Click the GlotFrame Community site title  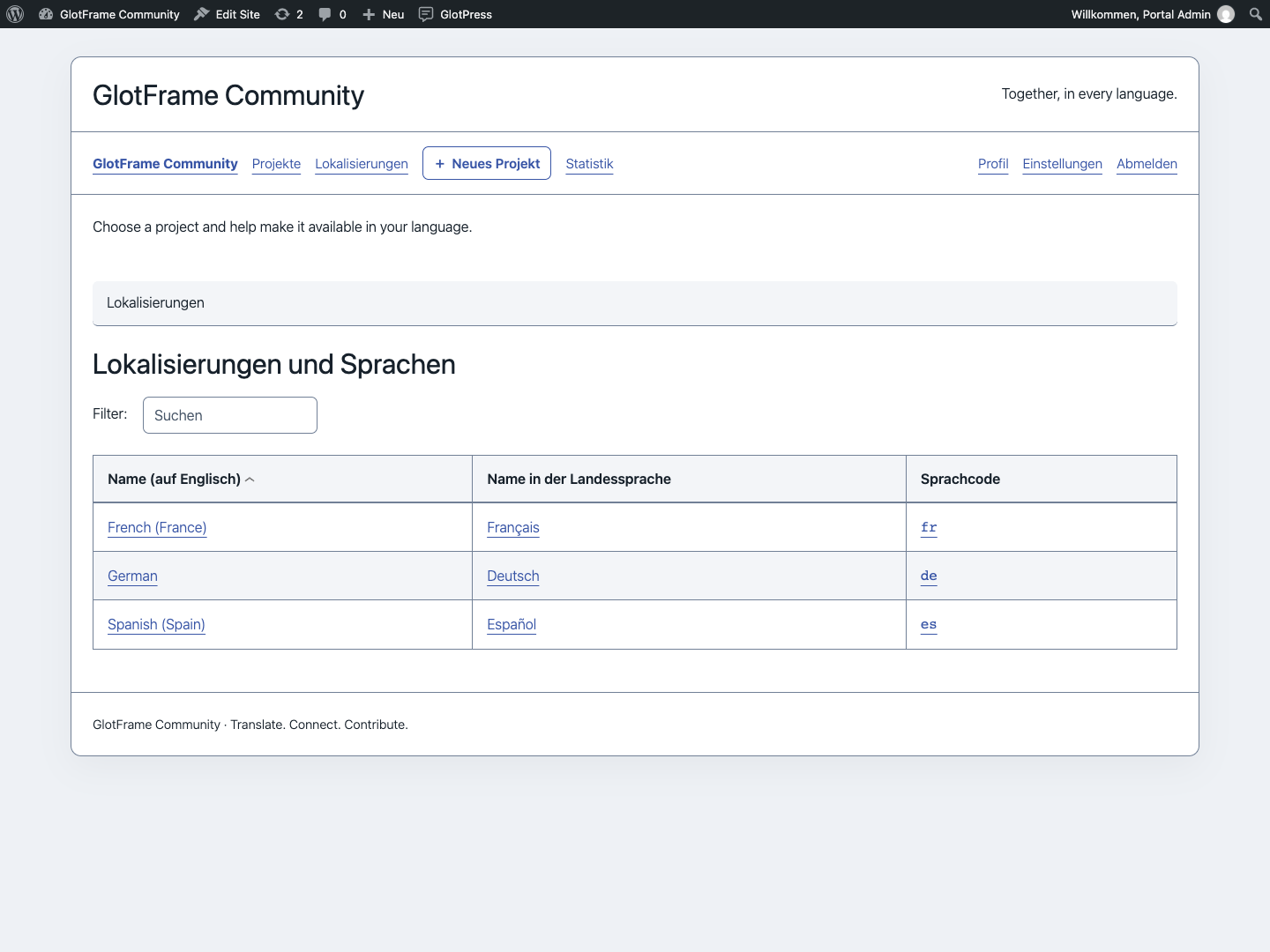click(228, 95)
